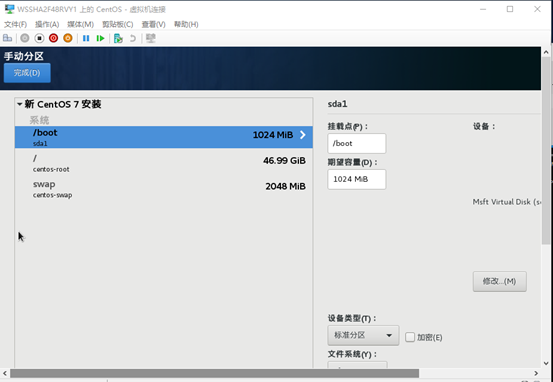Select the /boot sda1 partition row
This screenshot has height=382, width=553.
(164, 137)
